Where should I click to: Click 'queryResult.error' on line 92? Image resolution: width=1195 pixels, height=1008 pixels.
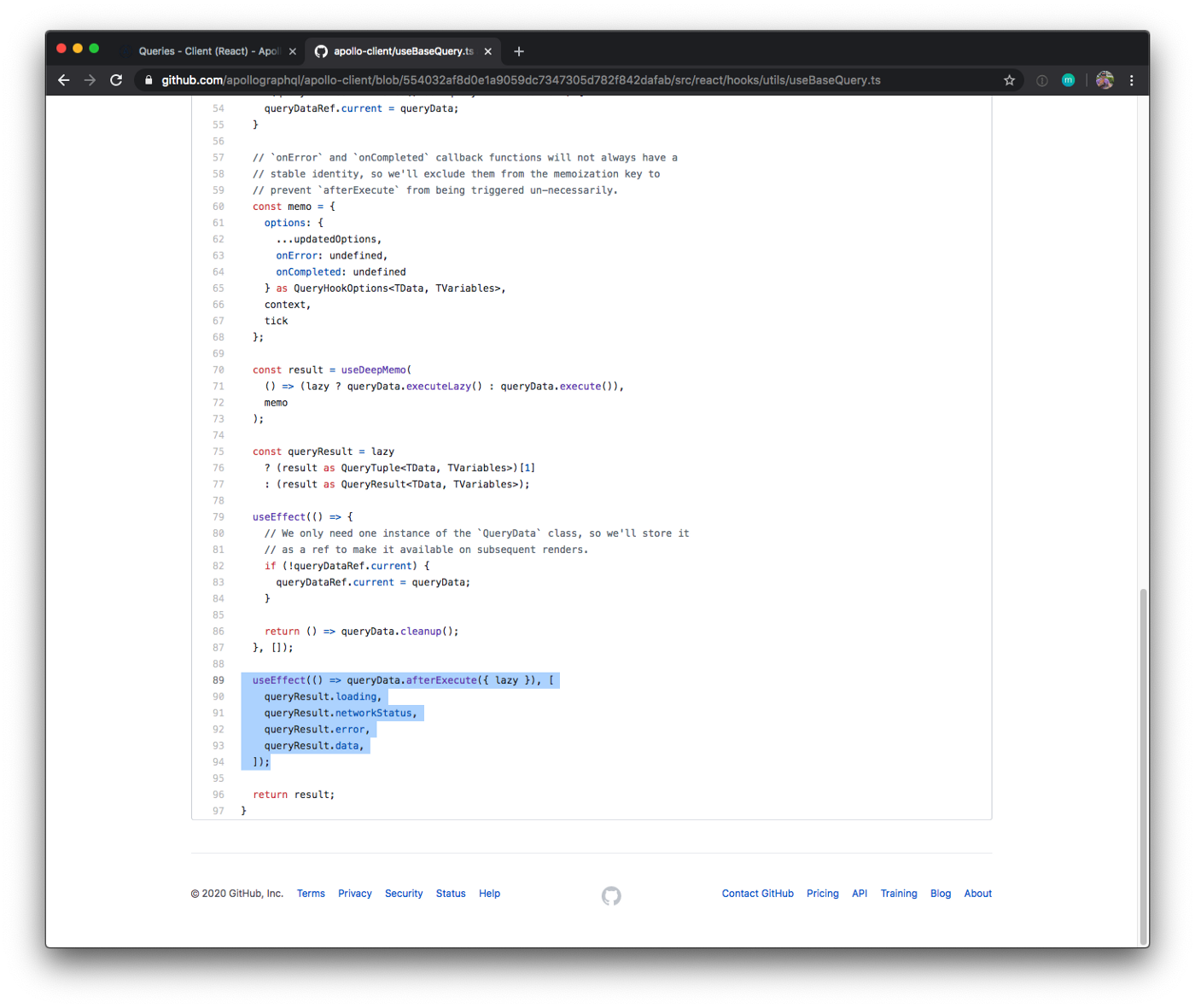pyautogui.click(x=314, y=730)
